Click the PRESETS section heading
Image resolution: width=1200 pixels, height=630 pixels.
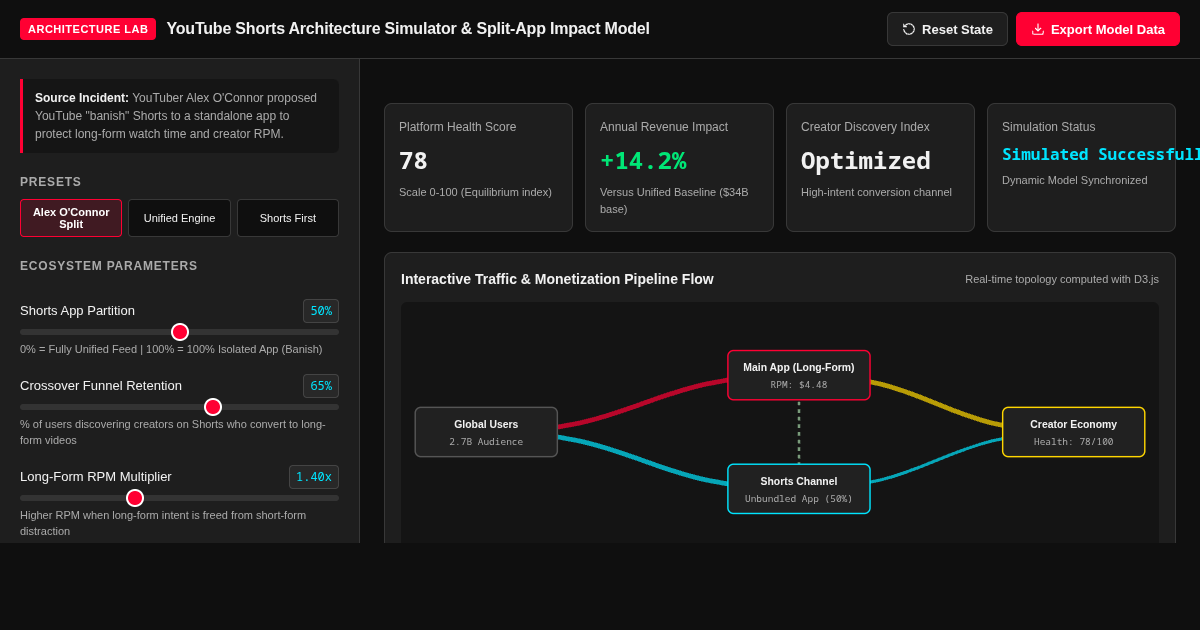point(51,182)
